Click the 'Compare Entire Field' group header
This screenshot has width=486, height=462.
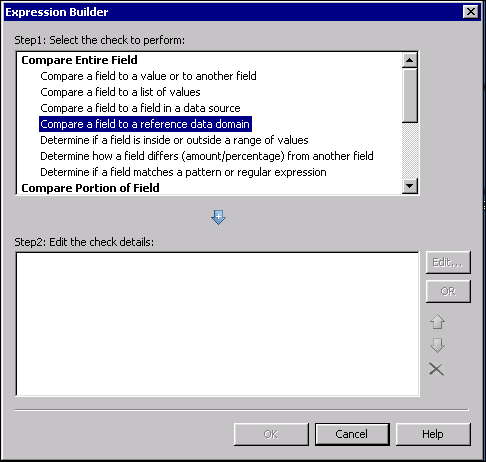pyautogui.click(x=79, y=60)
